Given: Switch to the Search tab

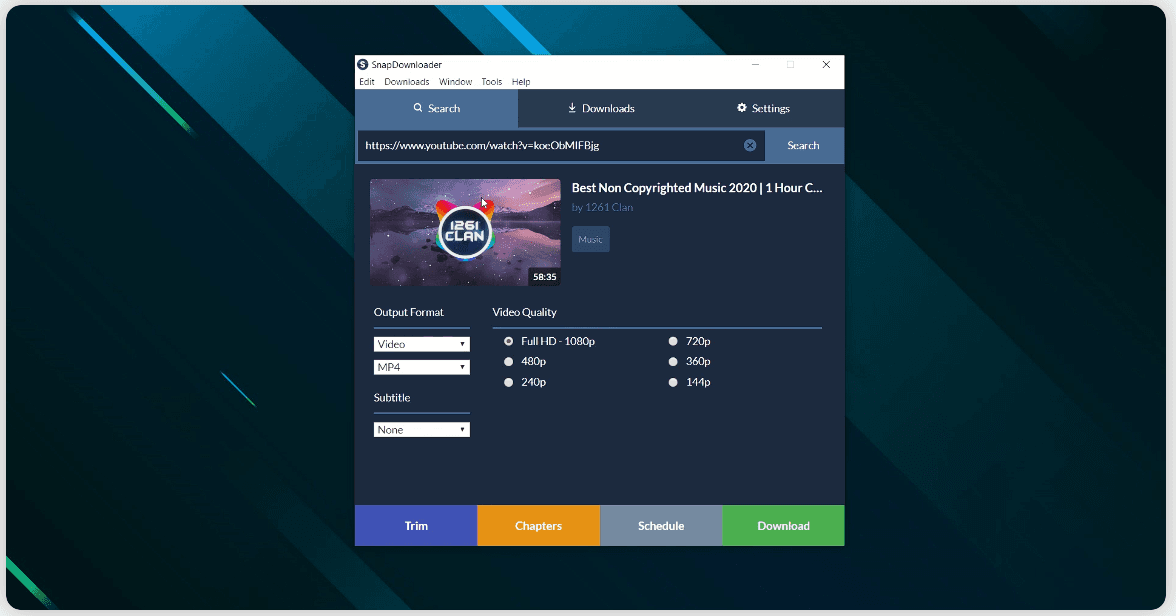Looking at the screenshot, I should tap(436, 108).
